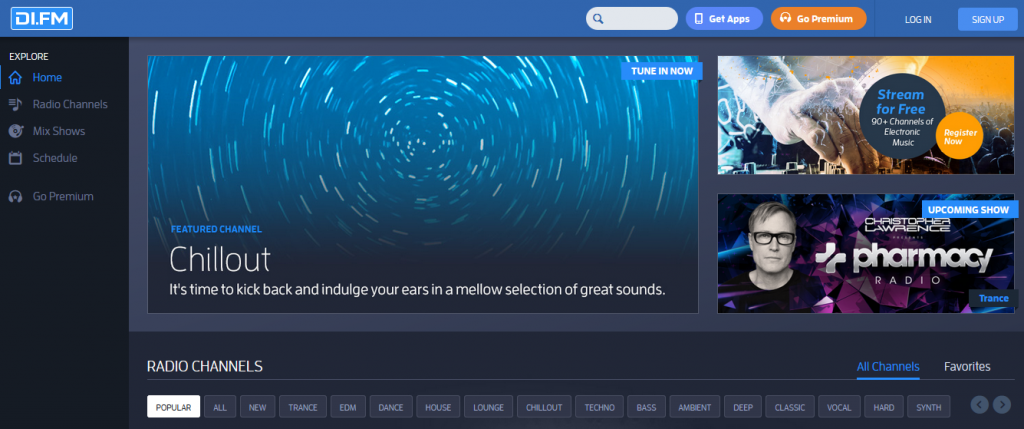Click LOG IN link

coord(918,20)
